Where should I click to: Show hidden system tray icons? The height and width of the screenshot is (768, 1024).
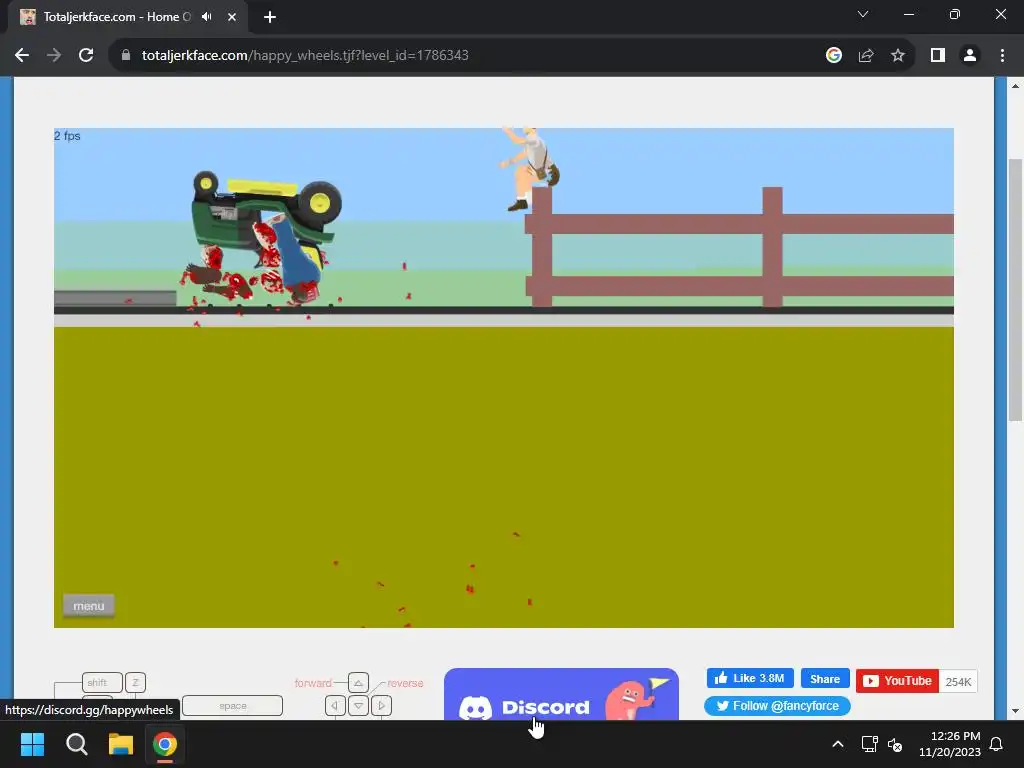click(x=838, y=744)
